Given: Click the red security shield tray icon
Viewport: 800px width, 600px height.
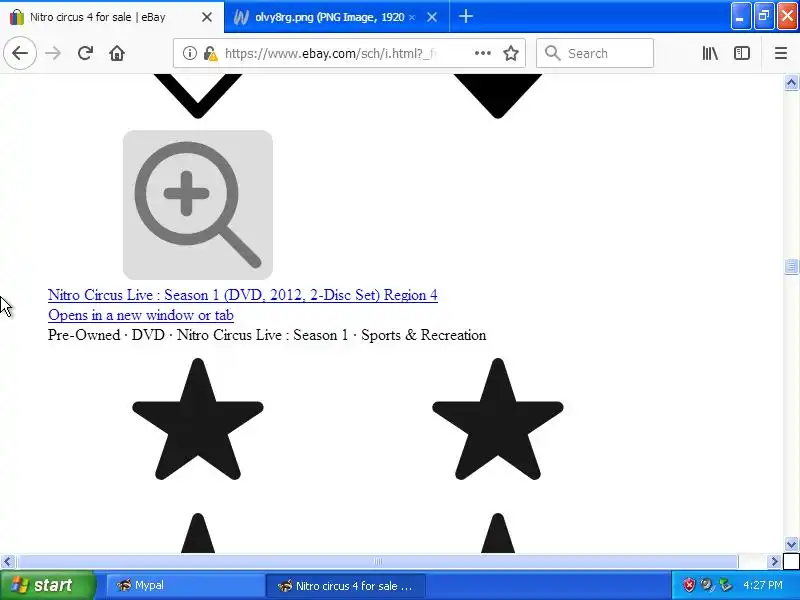Looking at the screenshot, I should [689, 585].
